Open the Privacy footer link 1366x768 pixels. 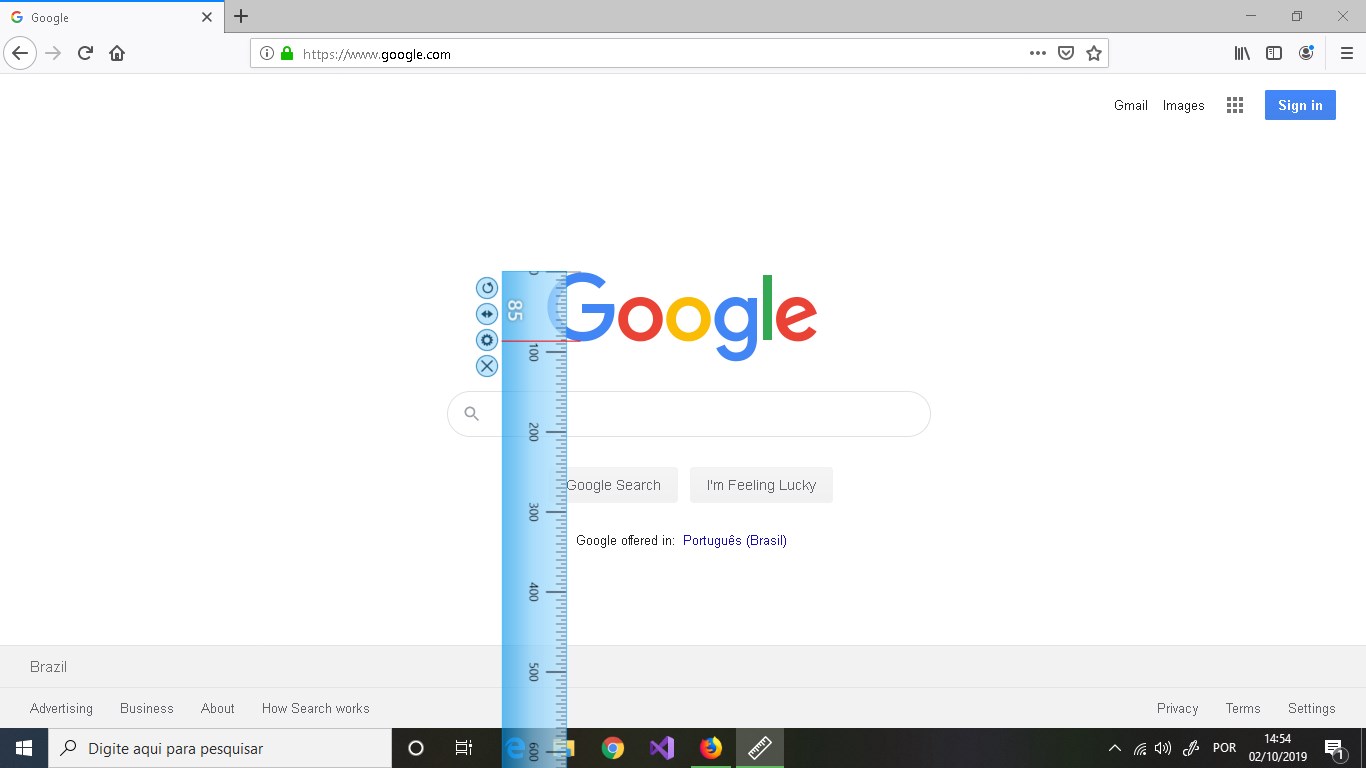pyautogui.click(x=1177, y=708)
